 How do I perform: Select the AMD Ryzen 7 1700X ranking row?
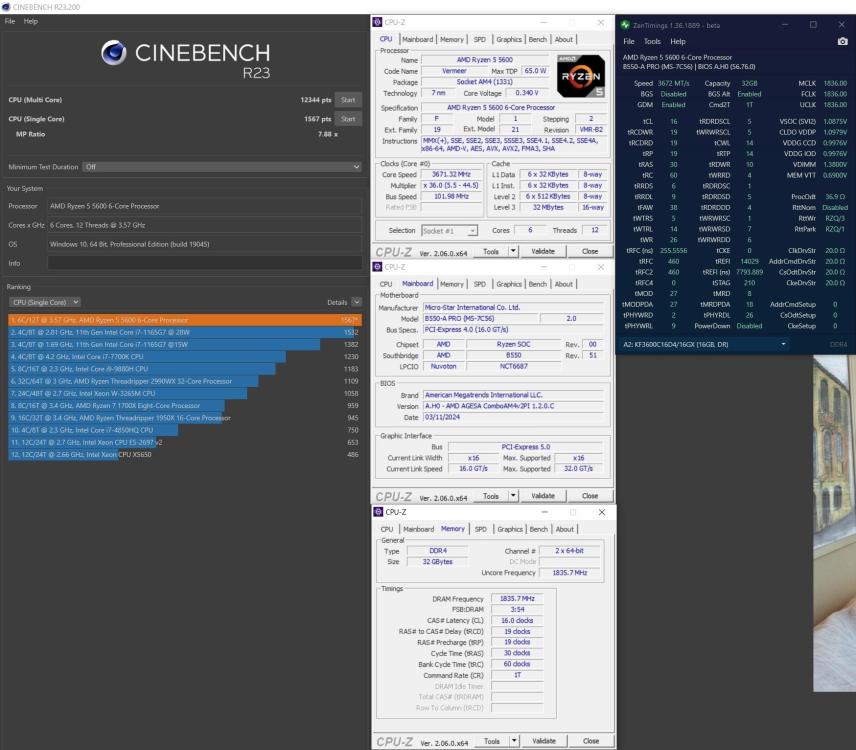tap(185, 406)
